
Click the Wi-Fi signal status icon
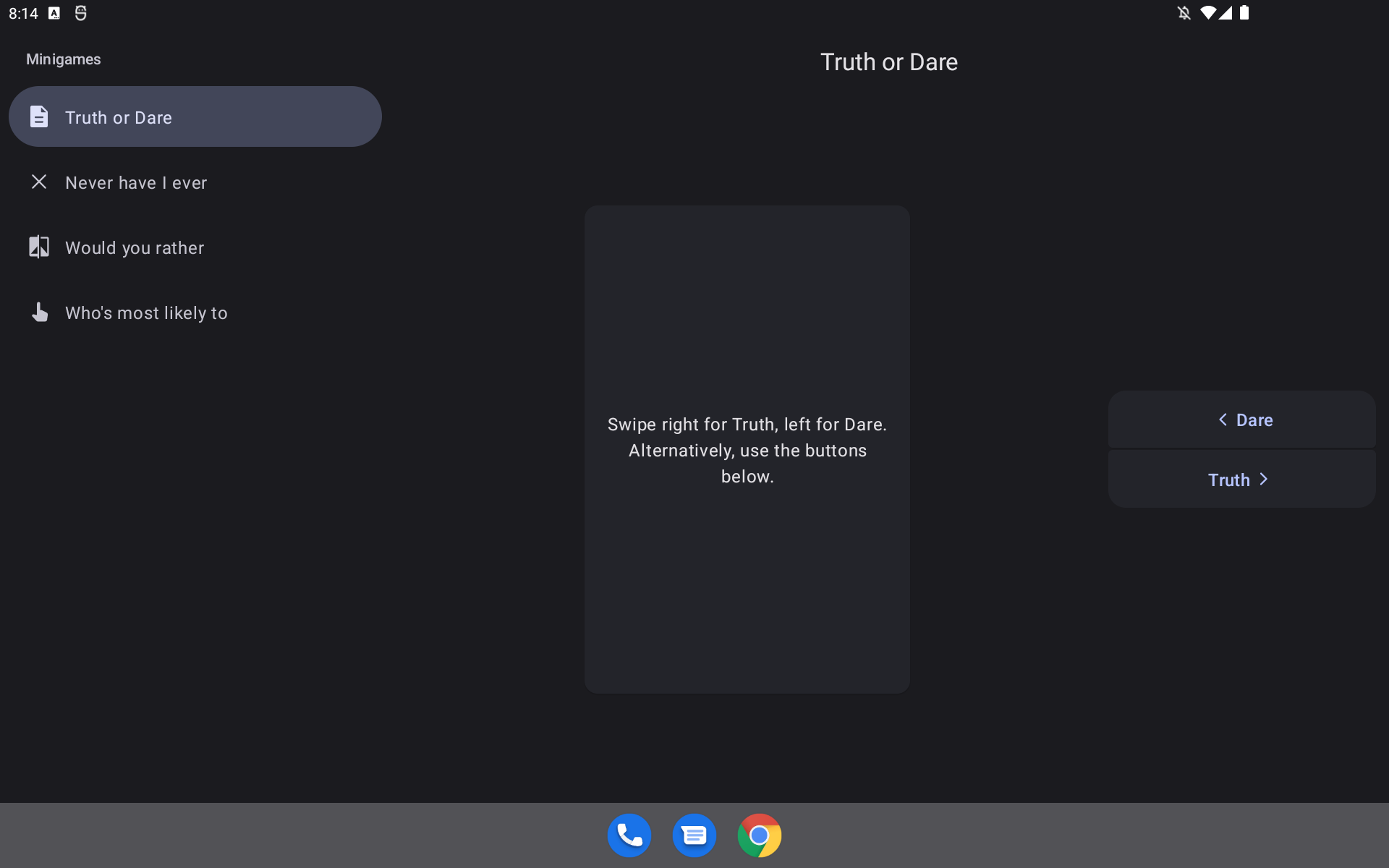pos(1207,13)
